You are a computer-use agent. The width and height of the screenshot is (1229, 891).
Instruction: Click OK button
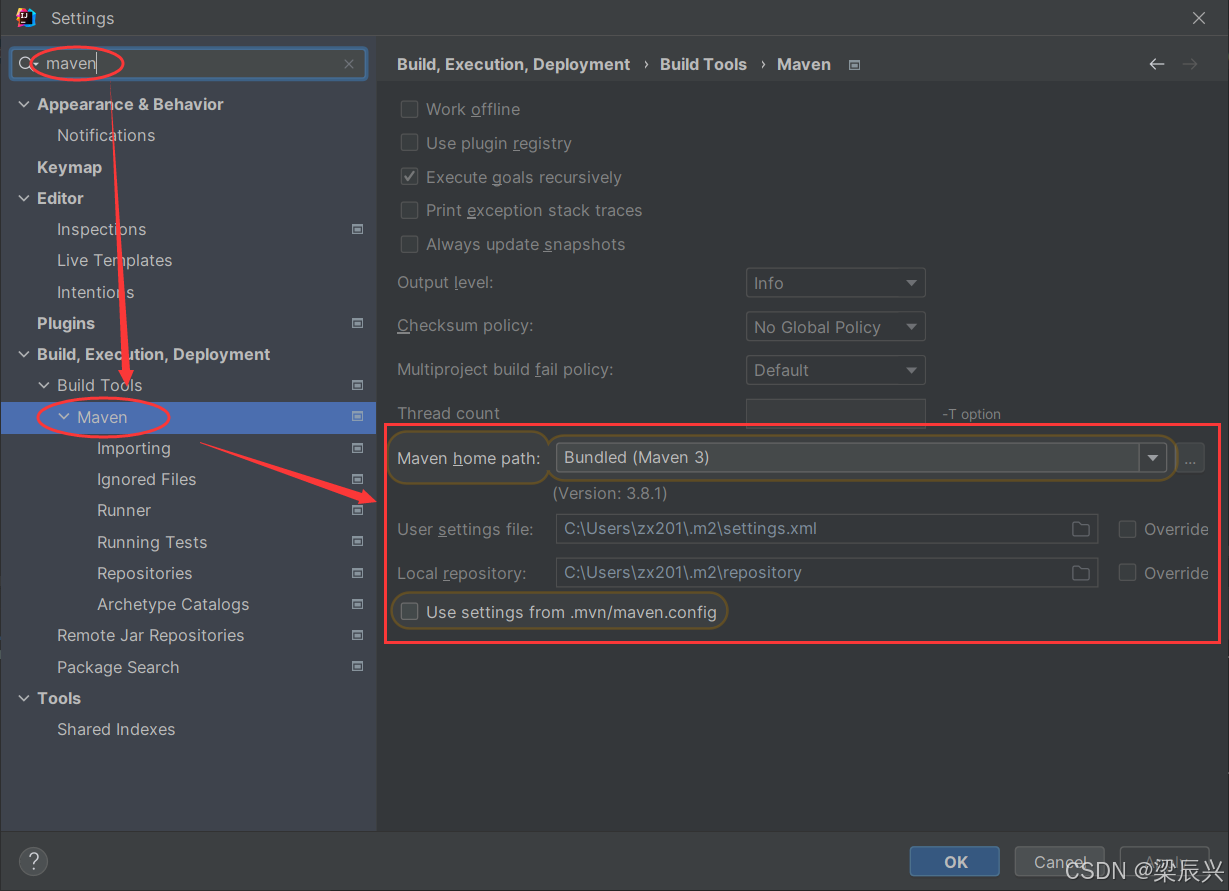pos(955,862)
